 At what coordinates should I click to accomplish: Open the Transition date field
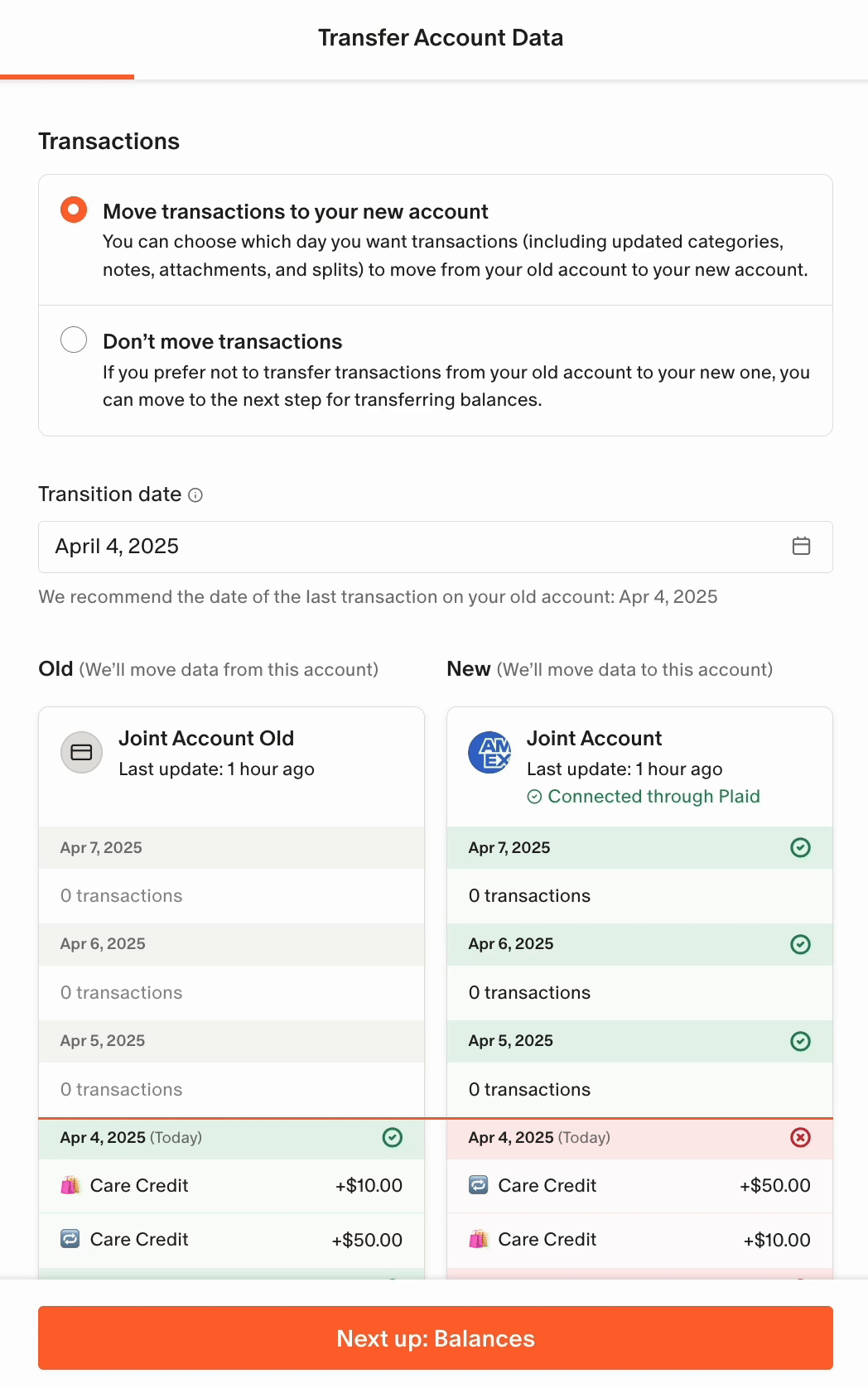tap(414, 547)
